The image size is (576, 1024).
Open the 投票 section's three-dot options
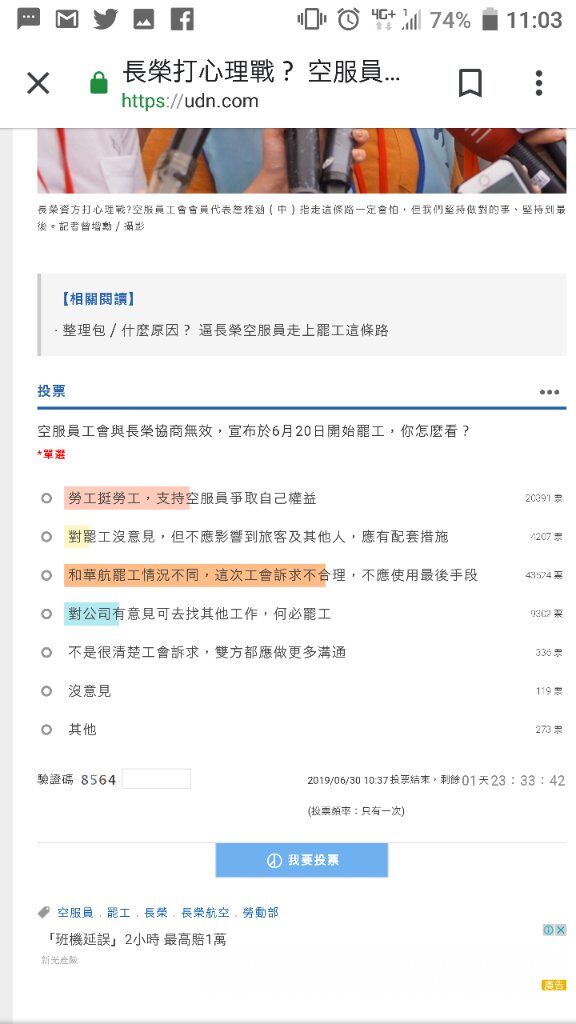pos(549,392)
